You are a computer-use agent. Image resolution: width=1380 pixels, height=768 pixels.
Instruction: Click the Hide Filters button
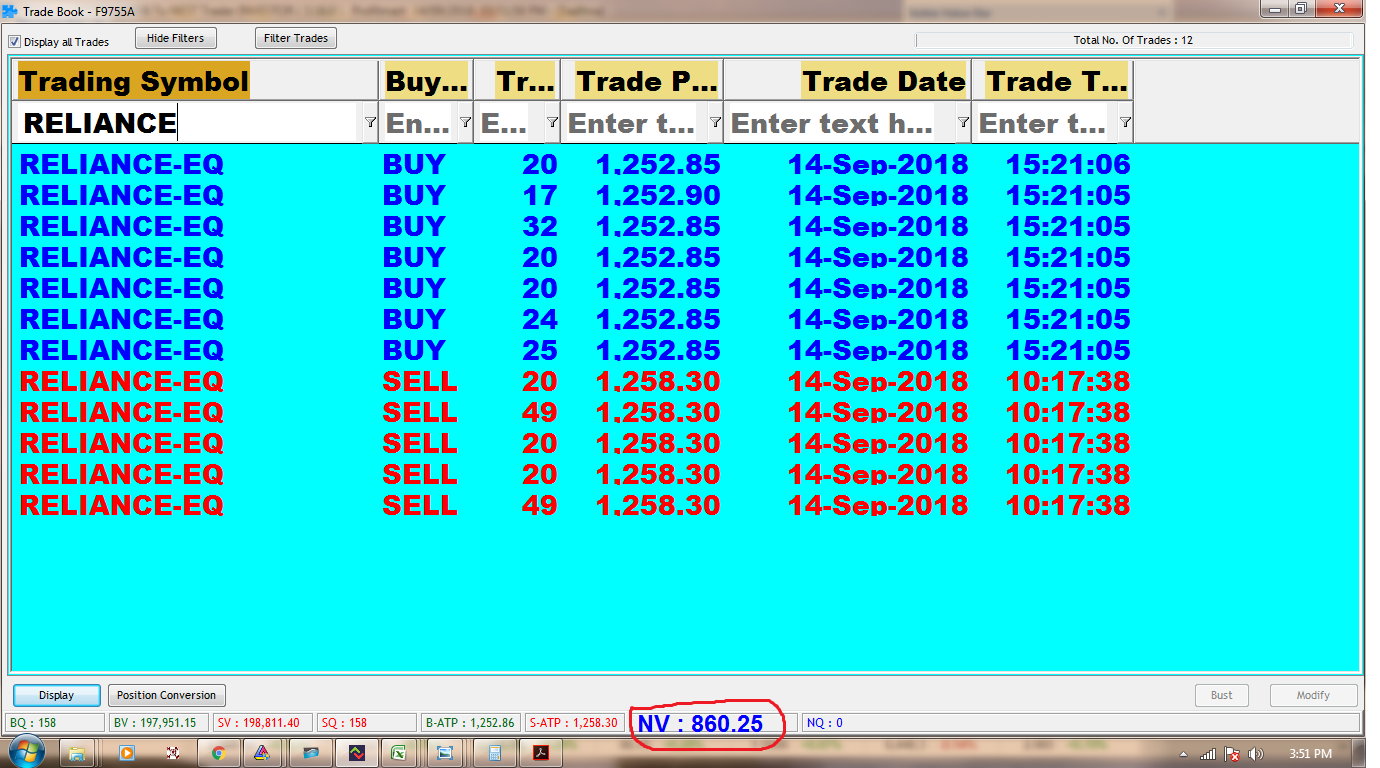point(175,39)
